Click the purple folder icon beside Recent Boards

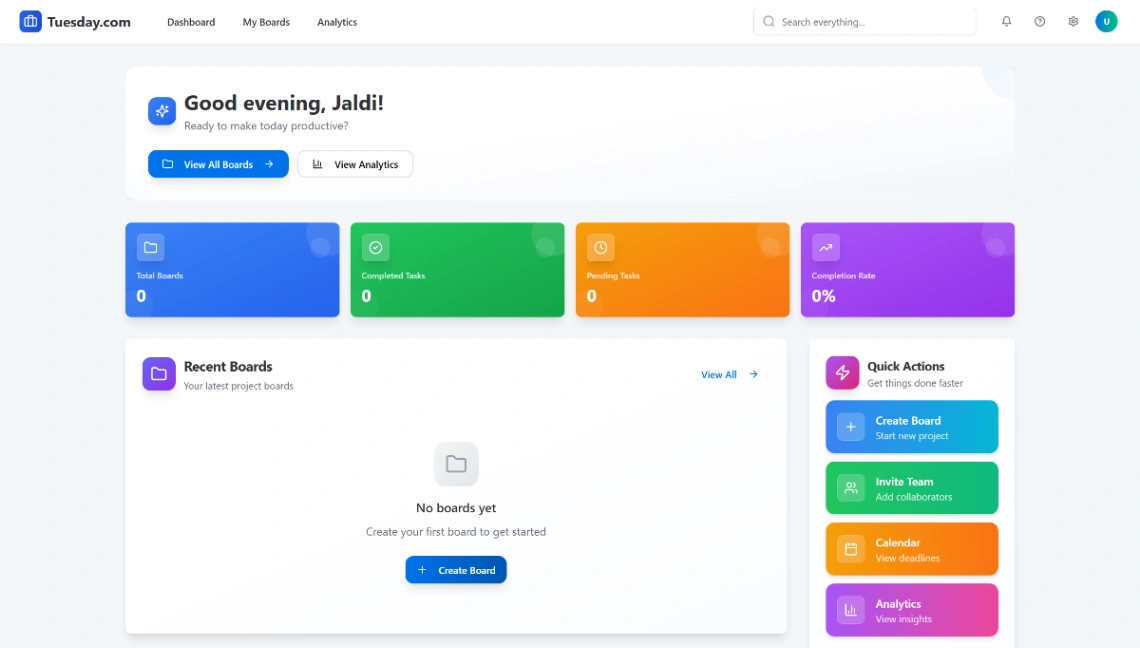point(159,373)
